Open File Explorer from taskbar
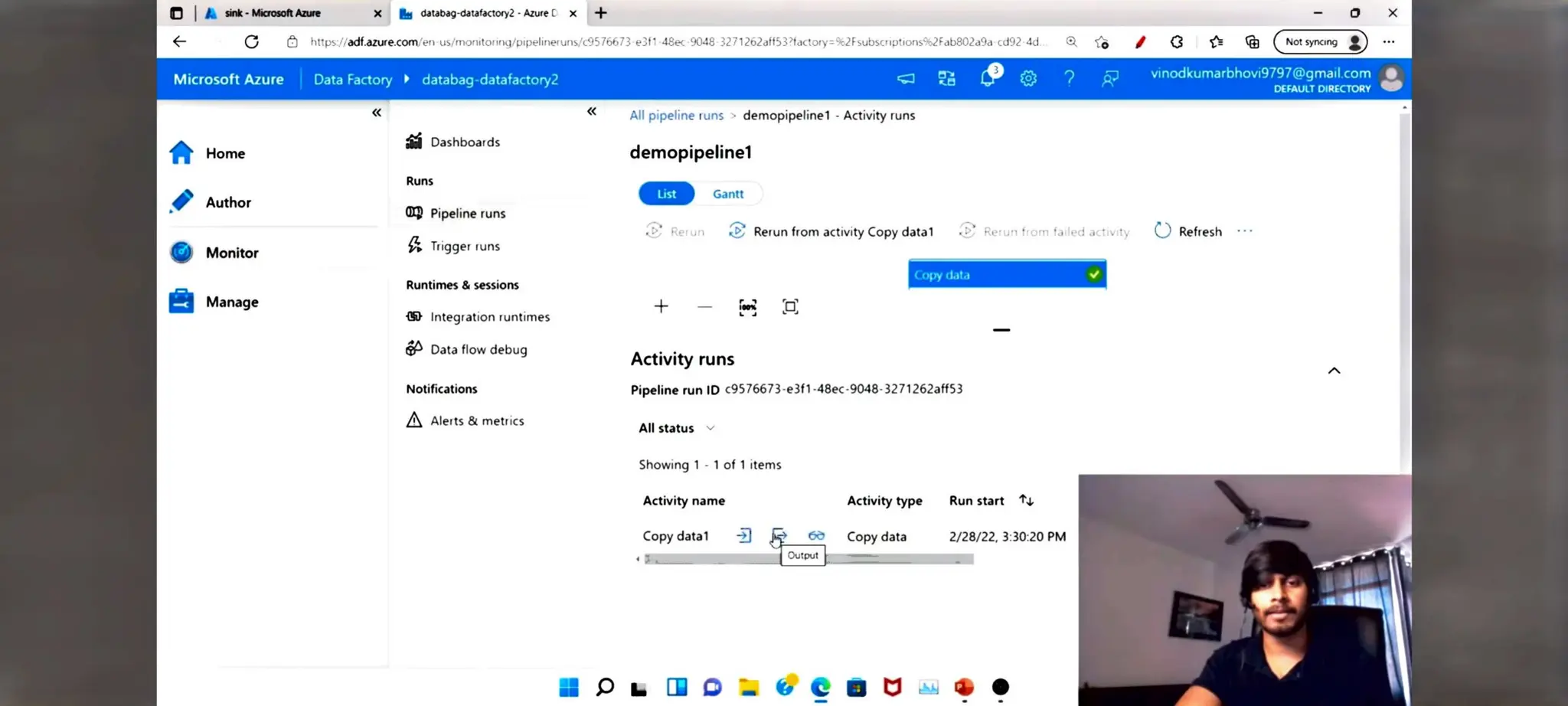 click(x=748, y=687)
